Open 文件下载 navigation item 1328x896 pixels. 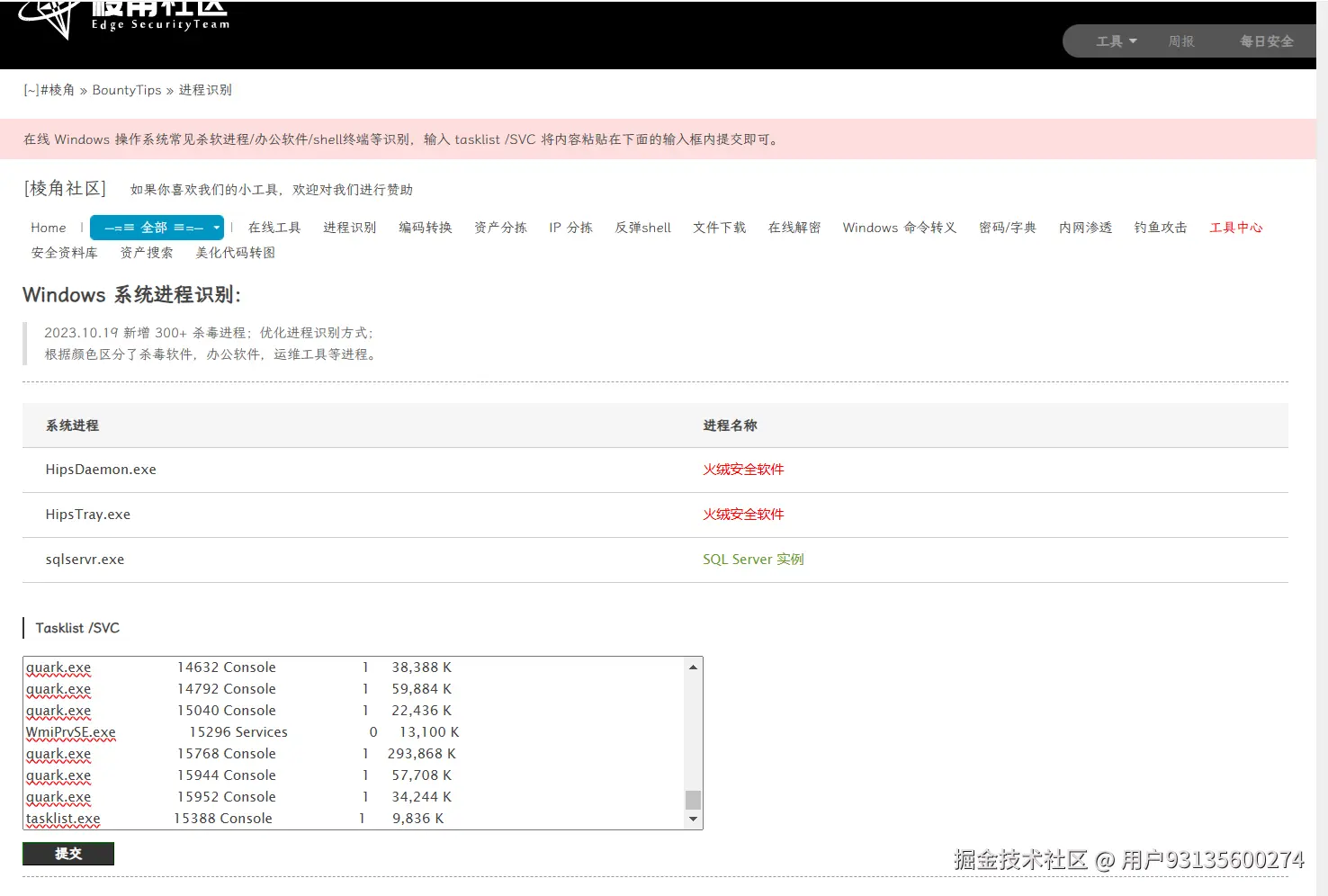pos(720,228)
